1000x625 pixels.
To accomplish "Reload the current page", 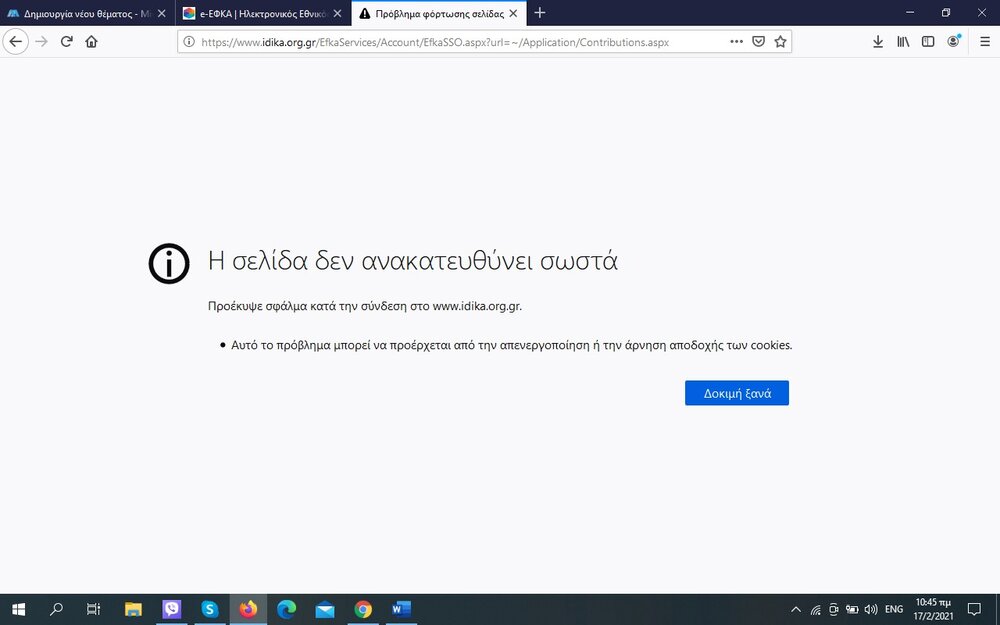I will tap(67, 42).
